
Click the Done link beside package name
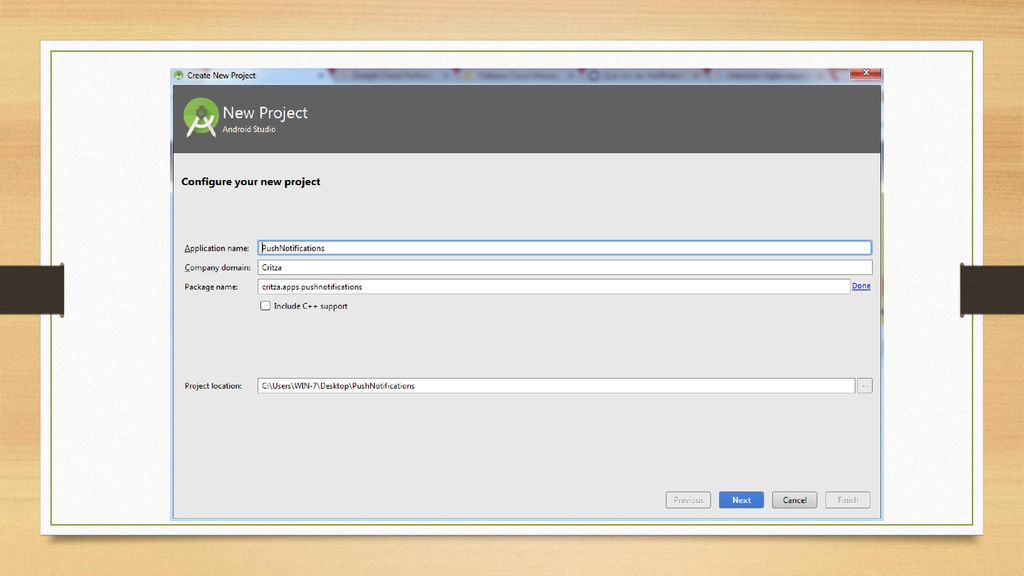pos(861,286)
